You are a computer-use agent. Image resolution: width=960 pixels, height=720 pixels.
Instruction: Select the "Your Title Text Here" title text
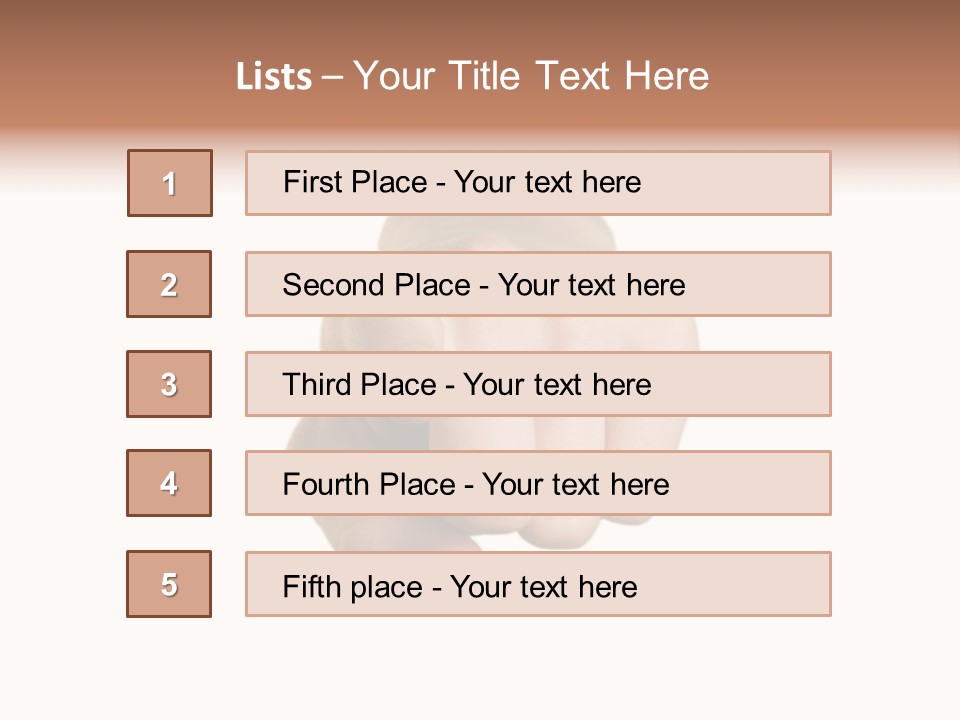(x=531, y=76)
